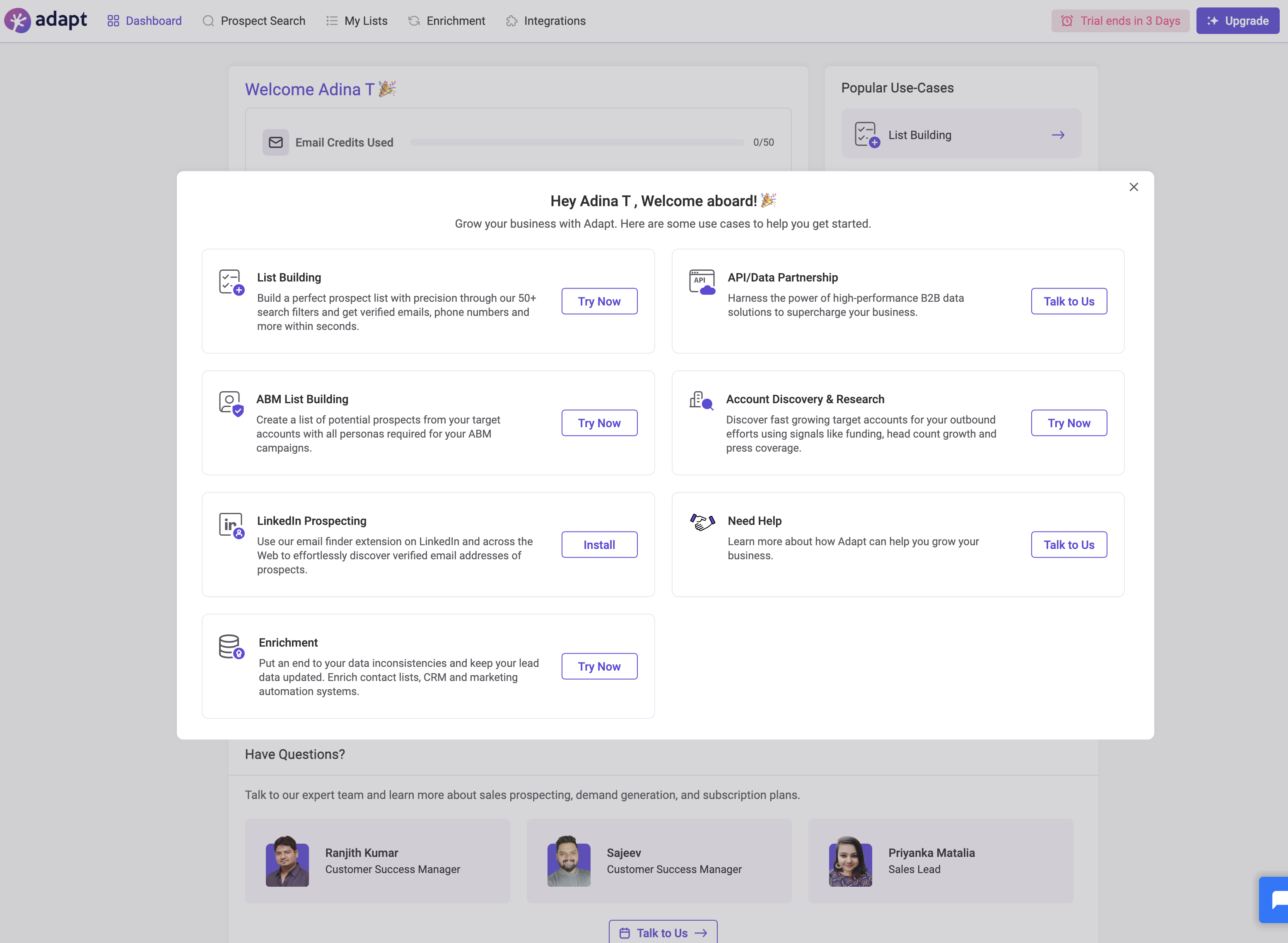This screenshot has height=943, width=1288.
Task: Close the welcome aboard dialog
Action: point(1134,187)
